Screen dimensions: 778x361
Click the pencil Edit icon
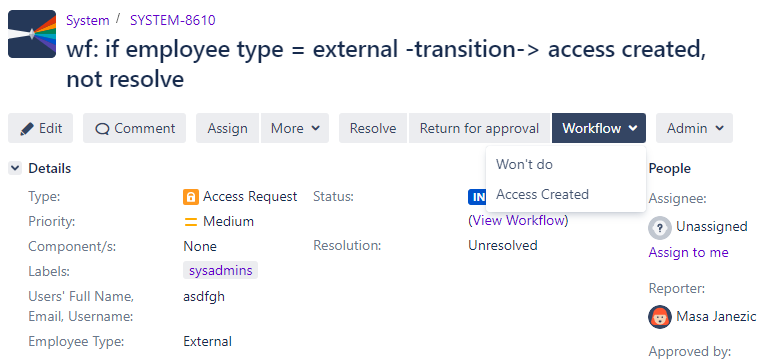point(27,129)
